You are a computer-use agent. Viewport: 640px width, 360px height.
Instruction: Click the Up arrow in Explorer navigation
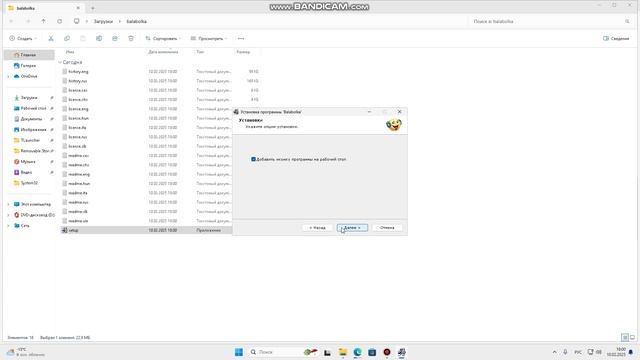[43, 21]
